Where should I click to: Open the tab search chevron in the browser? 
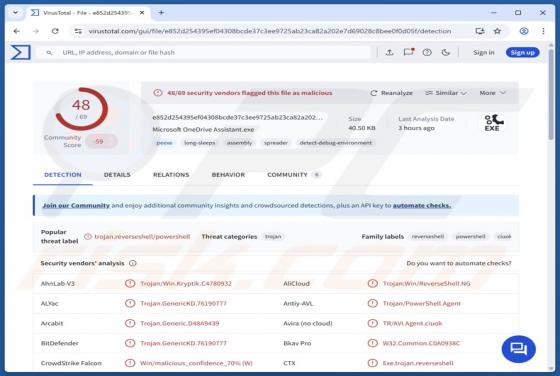15,12
